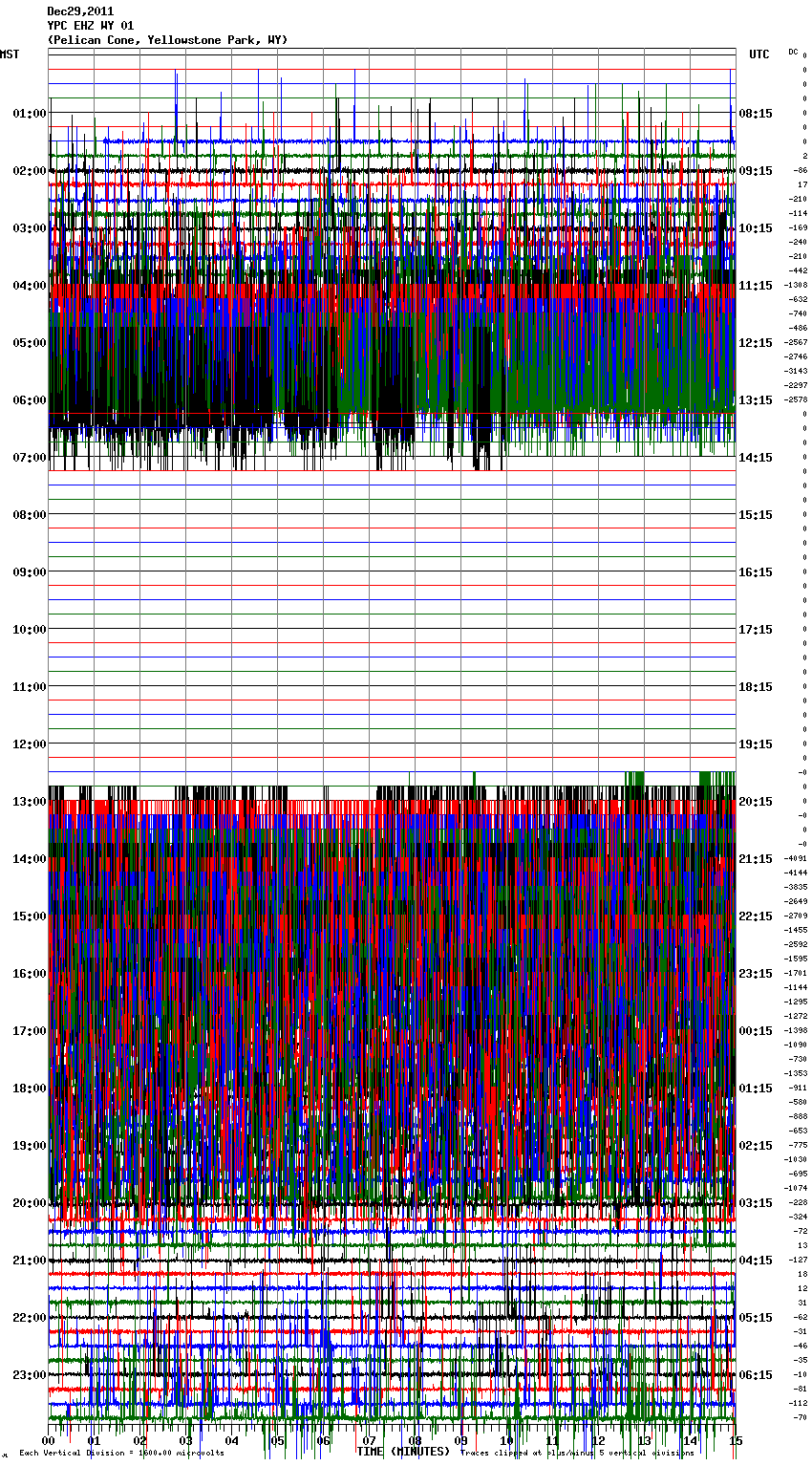The image size is (812, 1466).
Task: Click the Dec29,2011 date header
Action: (80, 11)
